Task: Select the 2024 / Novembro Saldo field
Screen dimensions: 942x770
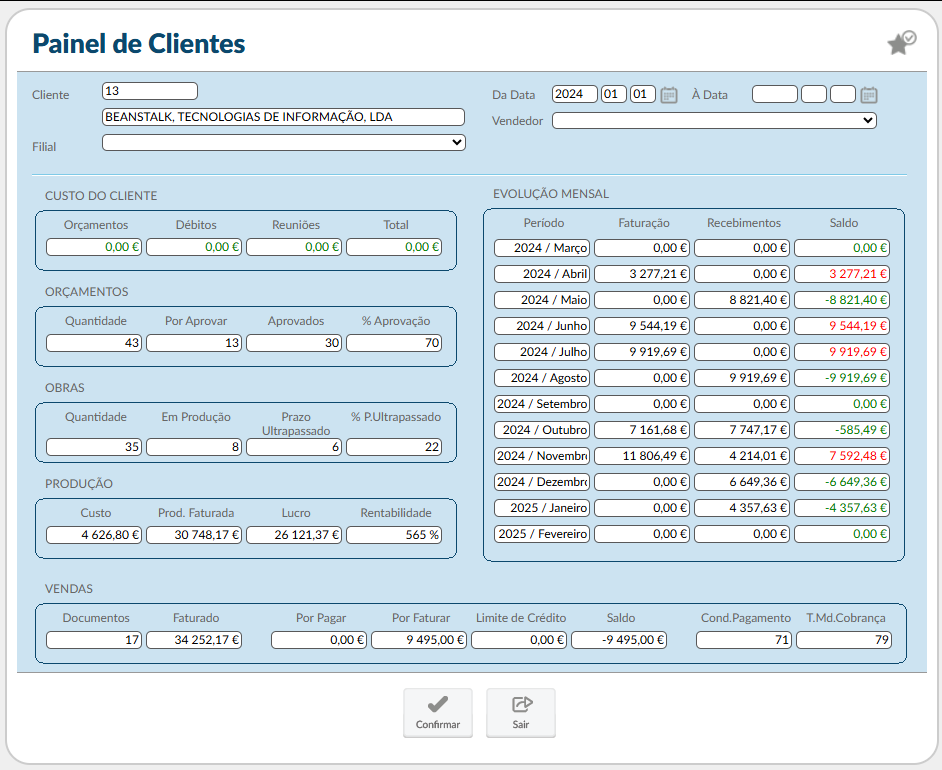Action: 842,456
